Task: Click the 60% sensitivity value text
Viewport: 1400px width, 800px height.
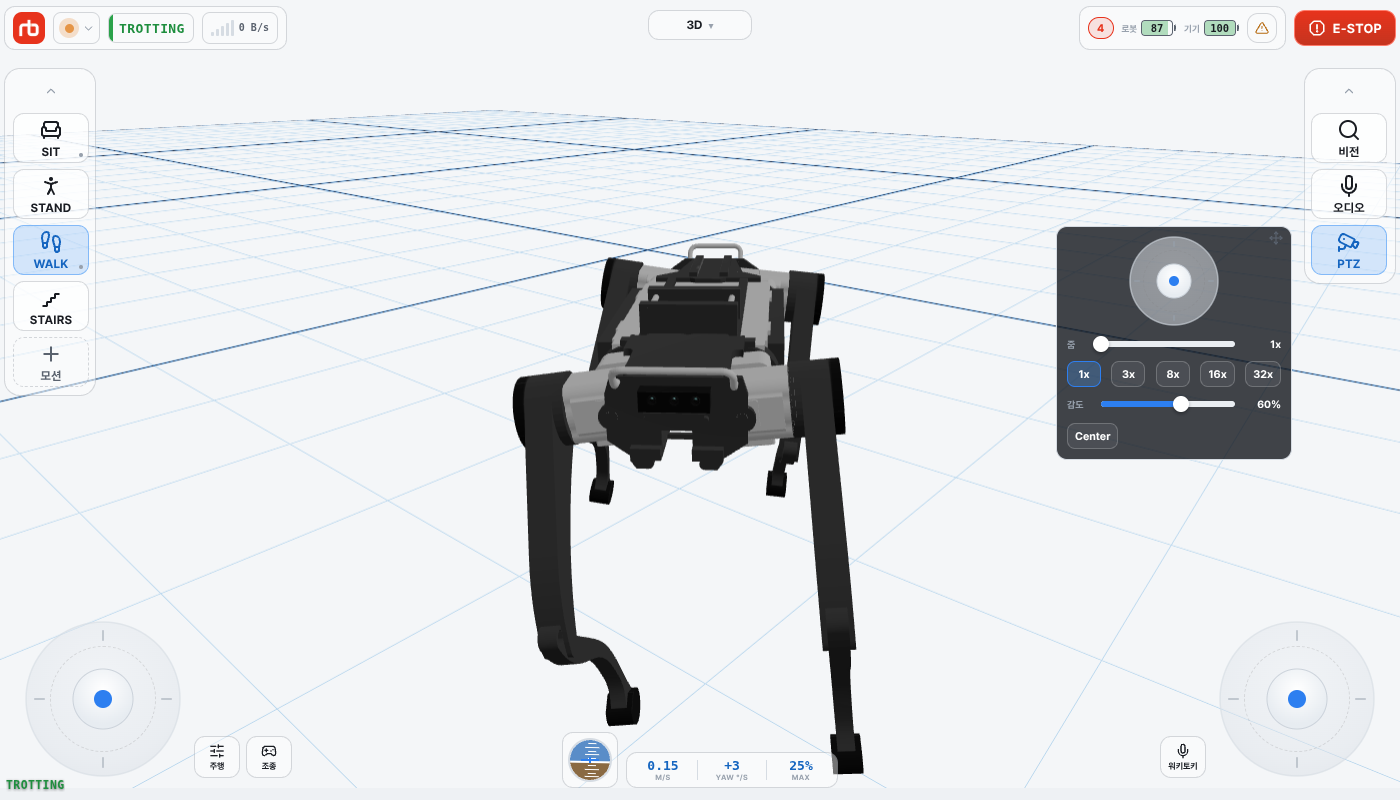Action: tap(1269, 404)
